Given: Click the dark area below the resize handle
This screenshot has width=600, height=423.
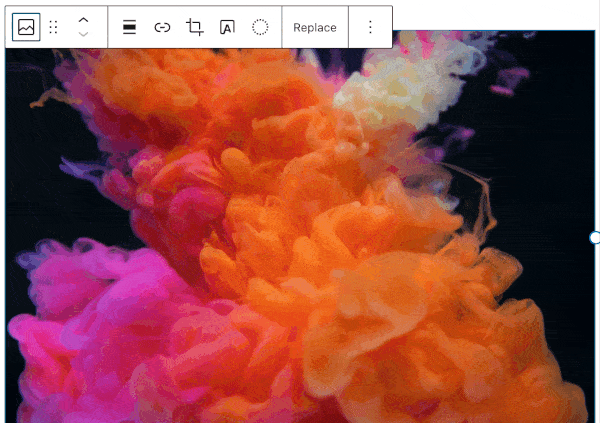Looking at the screenshot, I should click(570, 300).
